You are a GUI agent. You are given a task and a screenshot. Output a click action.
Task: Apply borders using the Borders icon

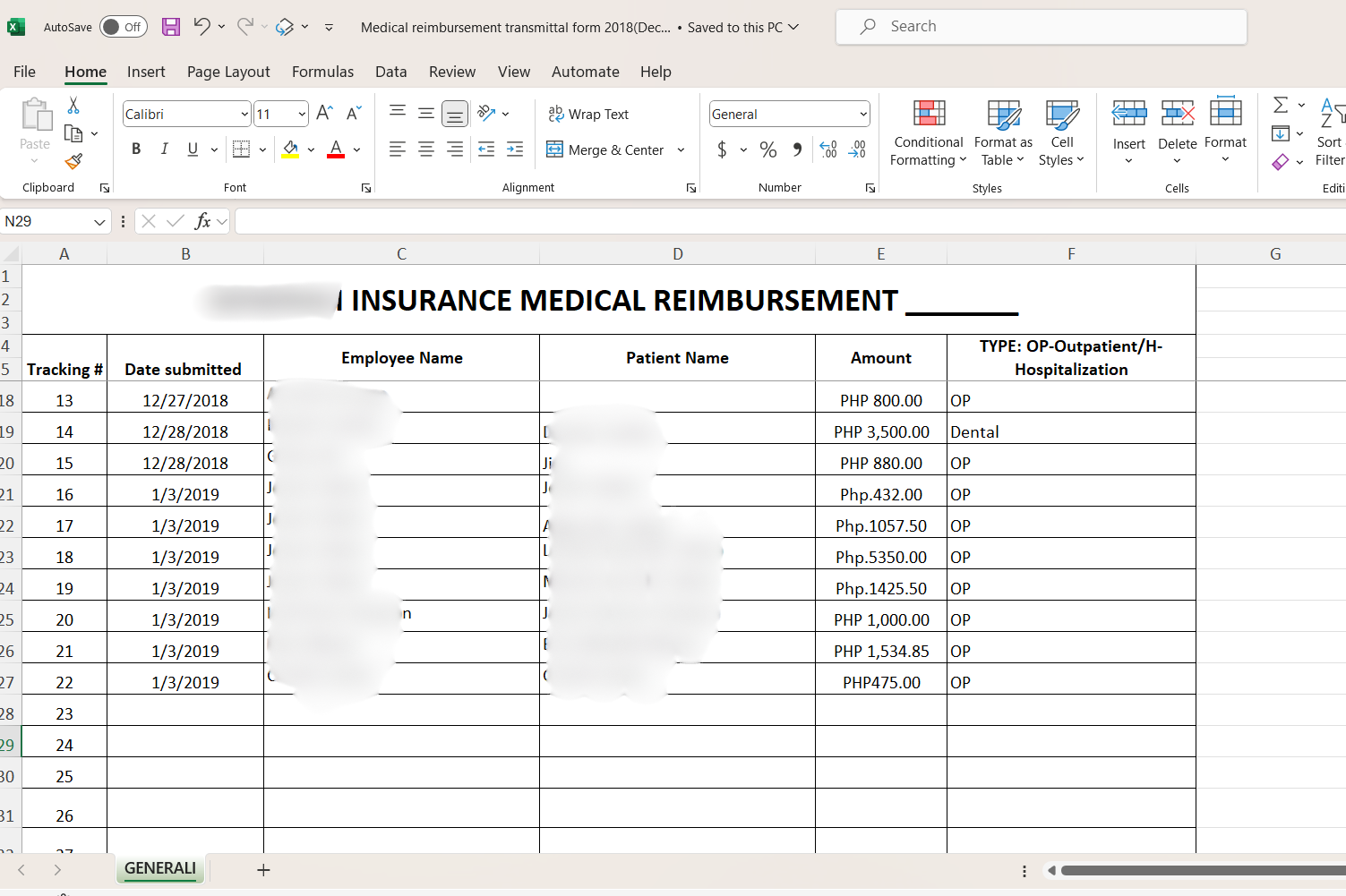coord(241,149)
